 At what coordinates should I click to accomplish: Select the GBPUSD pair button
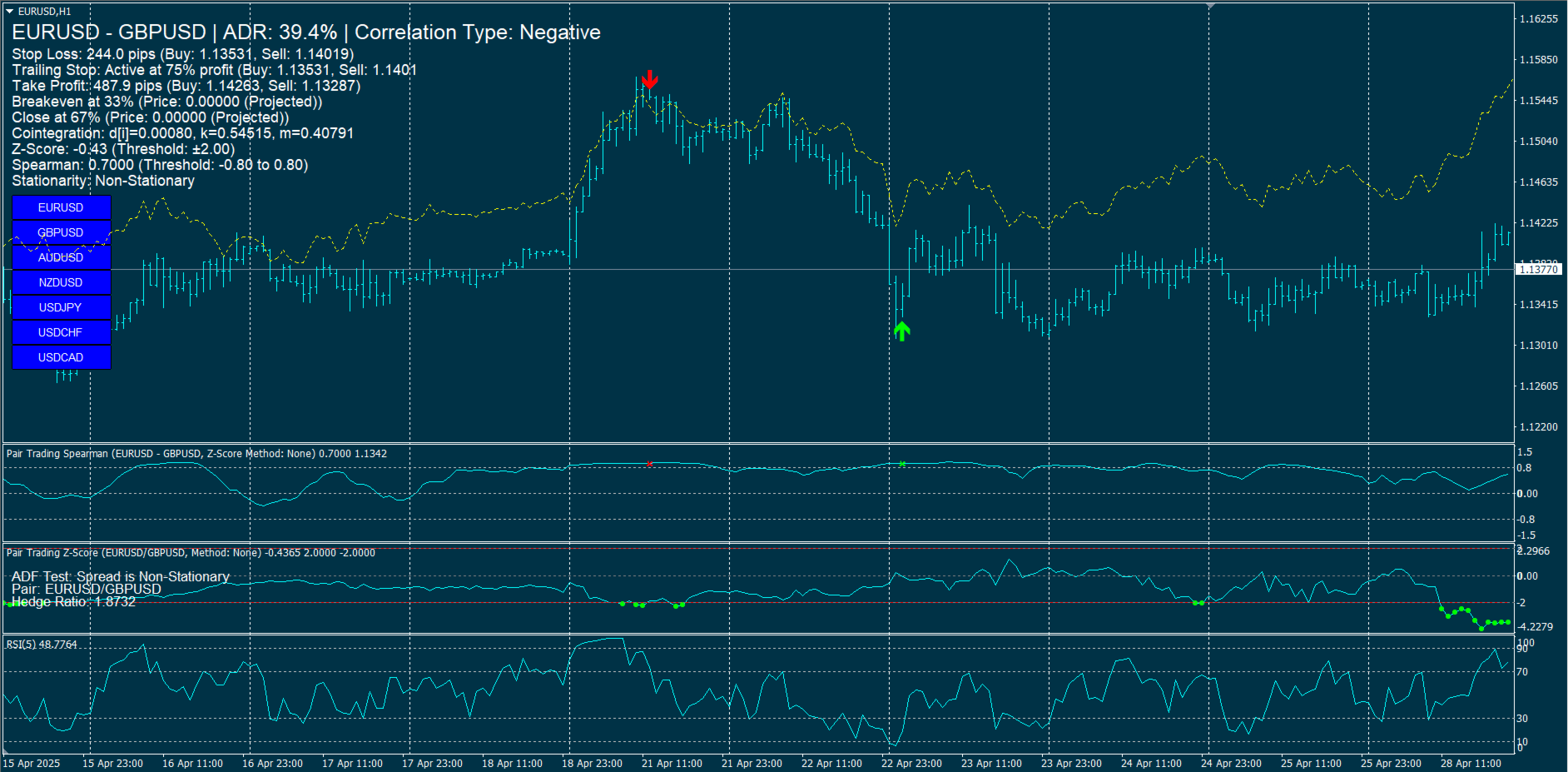(60, 232)
